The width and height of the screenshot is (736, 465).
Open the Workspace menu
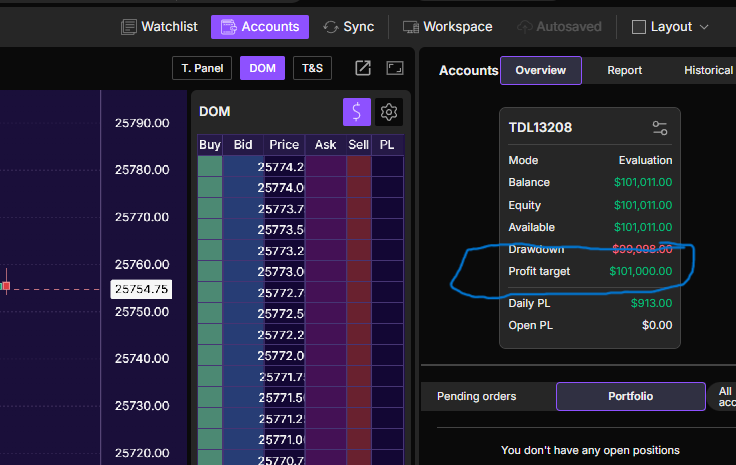[448, 27]
